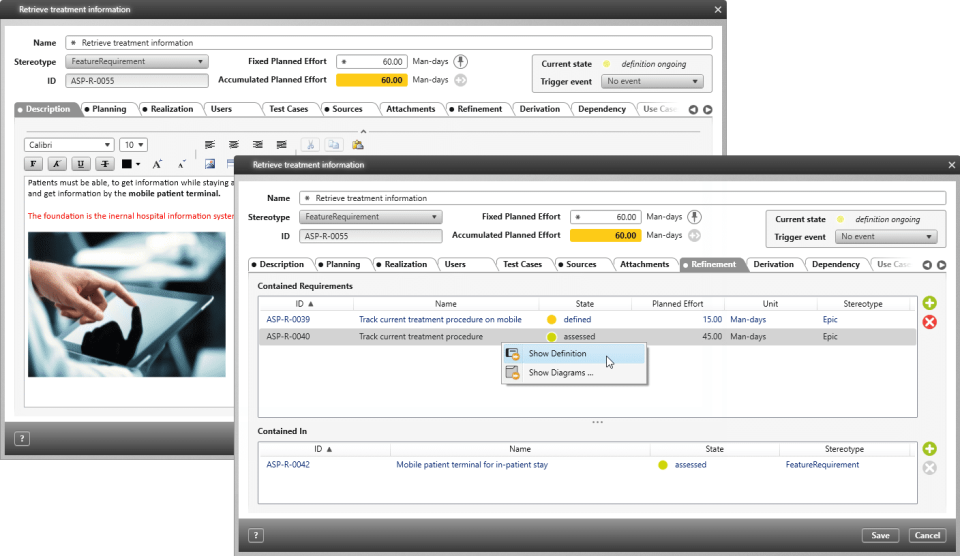
Task: Remove selected contained requirement with red X
Action: point(929,322)
